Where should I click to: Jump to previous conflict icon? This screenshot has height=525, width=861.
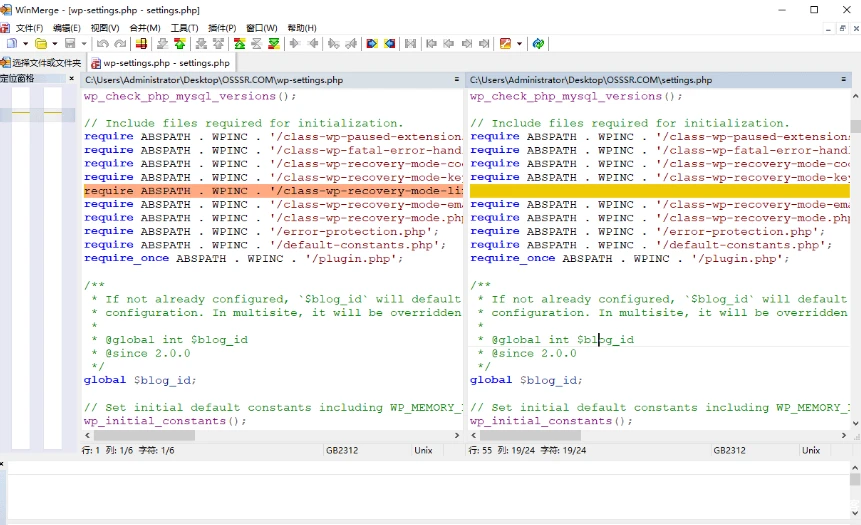[219, 43]
